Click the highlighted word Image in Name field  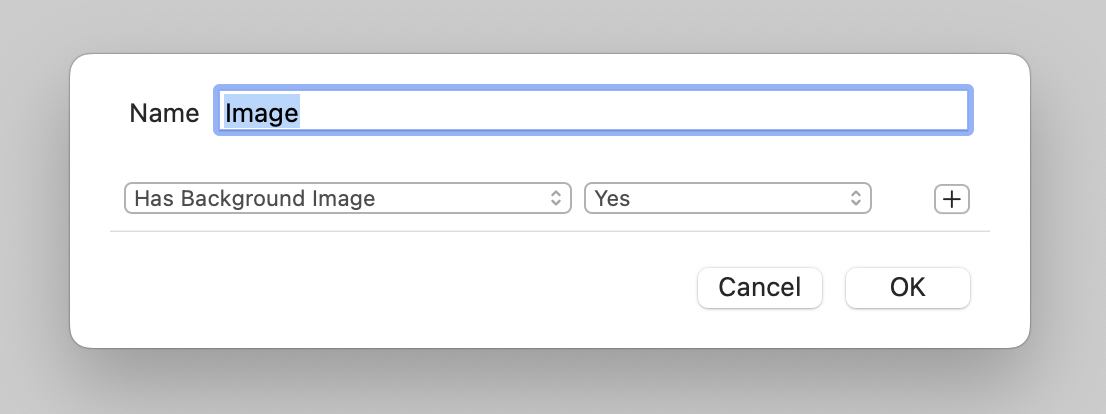click(x=262, y=113)
